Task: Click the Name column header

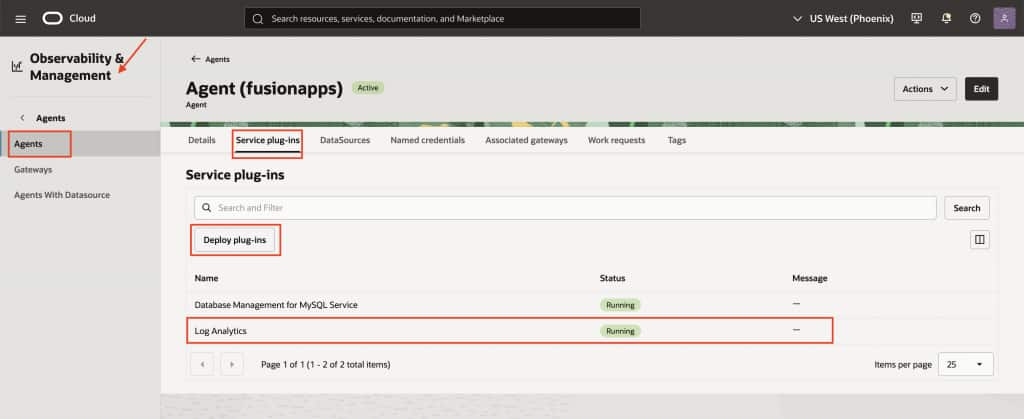Action: pyautogui.click(x=206, y=278)
